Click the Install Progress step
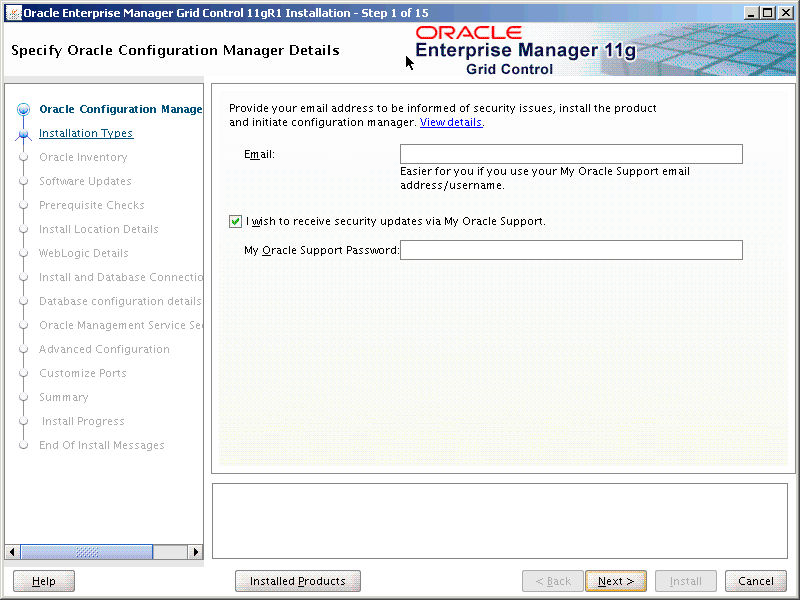 click(83, 421)
